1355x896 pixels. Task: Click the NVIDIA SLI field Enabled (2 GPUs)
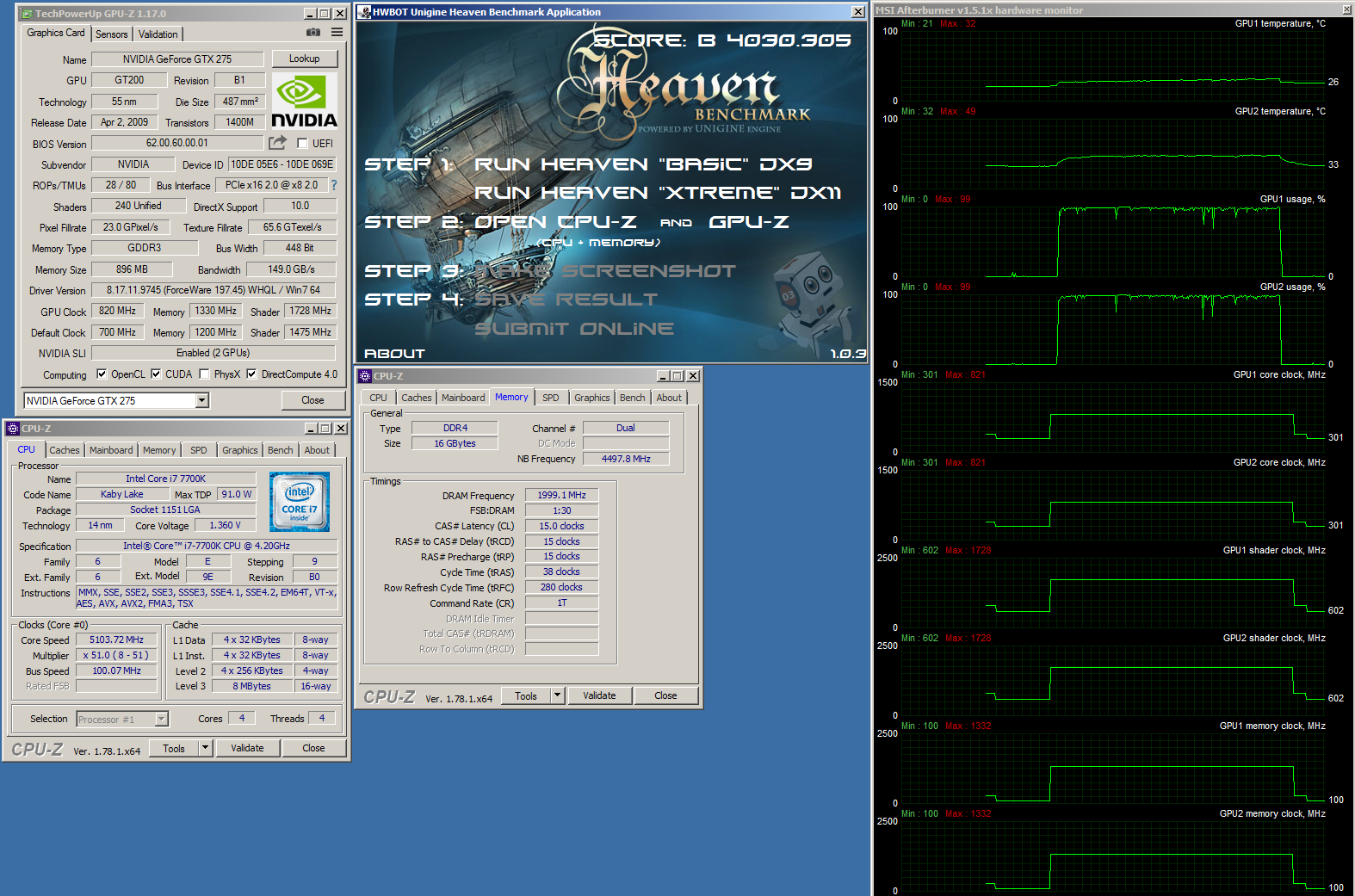pyautogui.click(x=213, y=353)
